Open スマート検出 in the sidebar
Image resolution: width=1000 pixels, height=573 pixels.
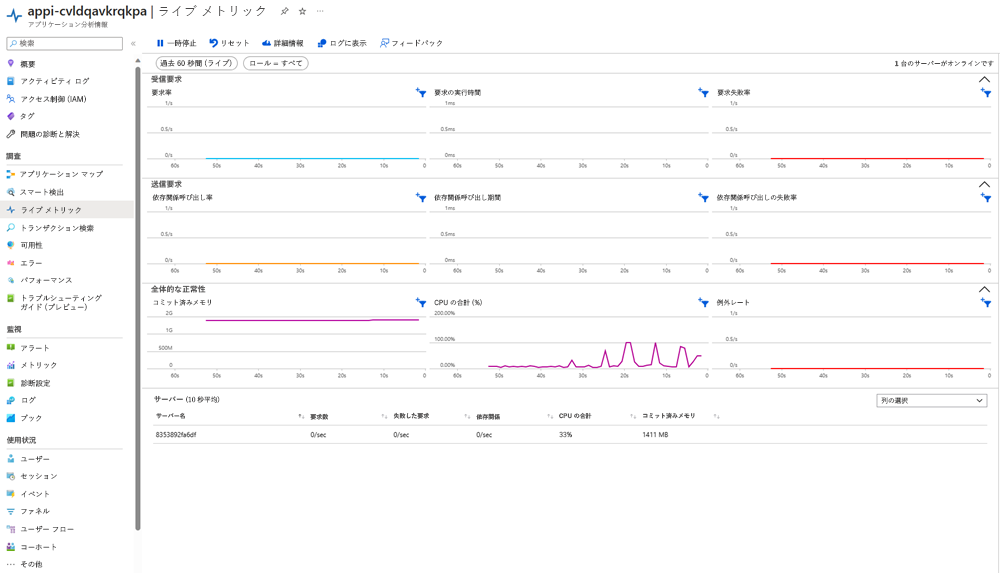[42, 192]
